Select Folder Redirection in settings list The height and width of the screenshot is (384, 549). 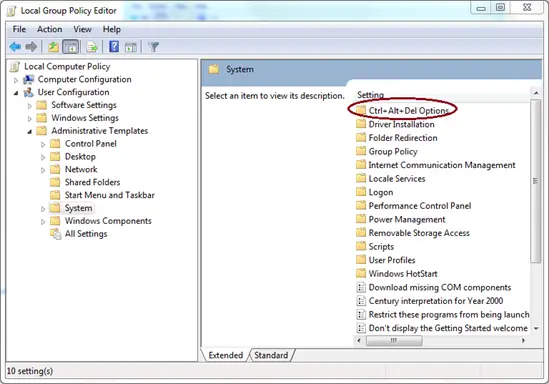coord(403,138)
